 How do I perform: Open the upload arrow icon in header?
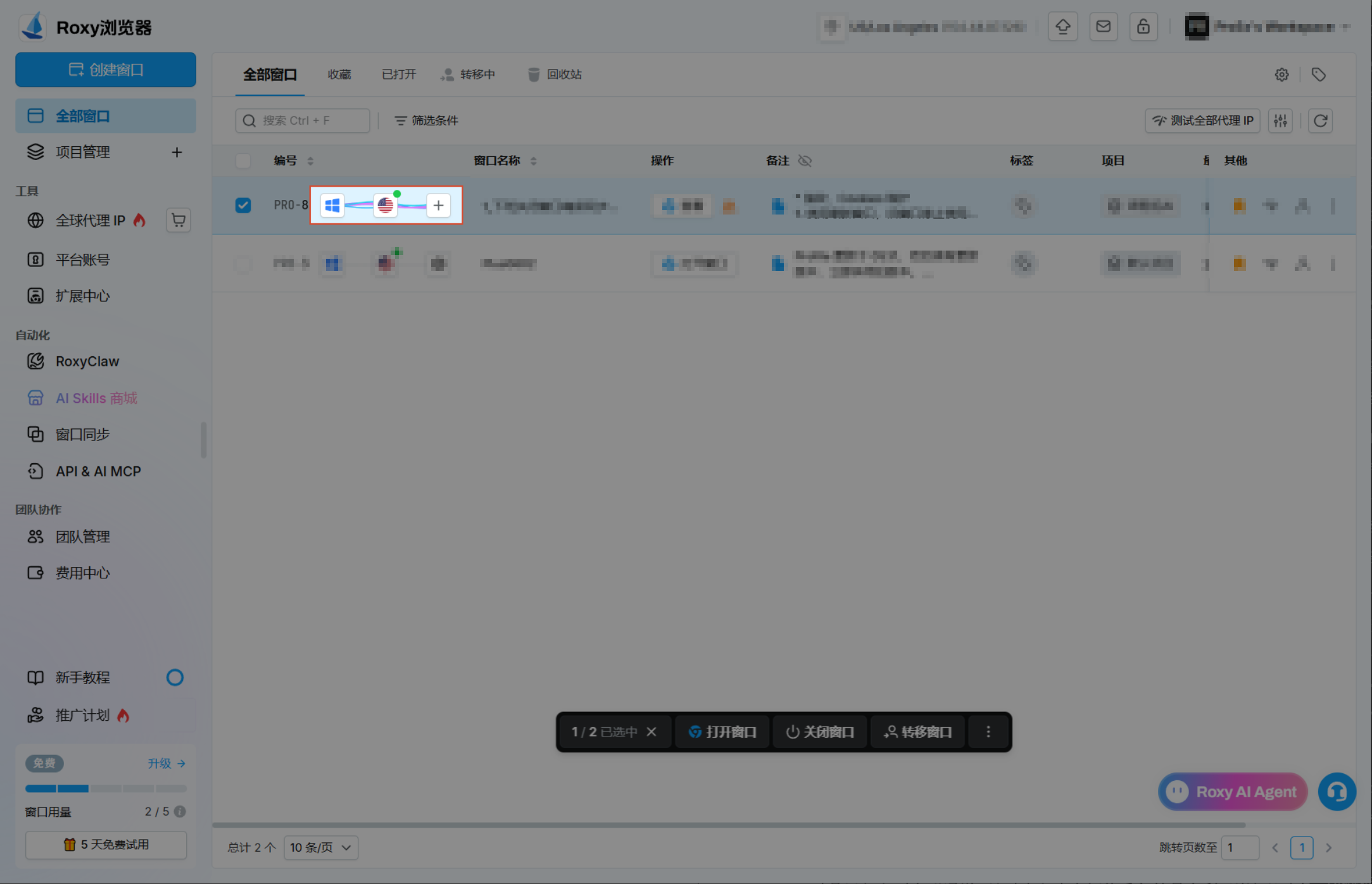[x=1063, y=27]
